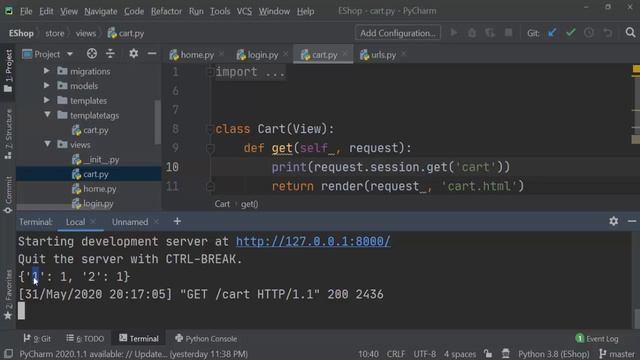Update project with Git blue arrow
This screenshot has width=640, height=360.
click(552, 33)
